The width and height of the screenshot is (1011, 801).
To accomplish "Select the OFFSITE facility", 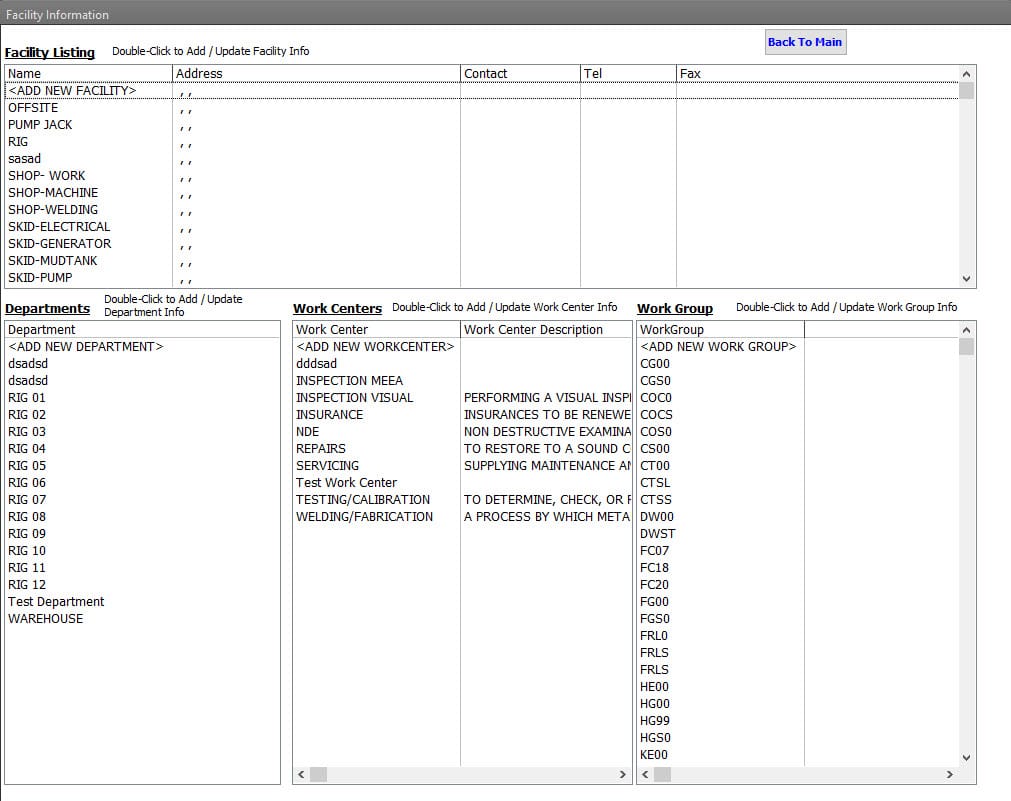I will pyautogui.click(x=482, y=108).
